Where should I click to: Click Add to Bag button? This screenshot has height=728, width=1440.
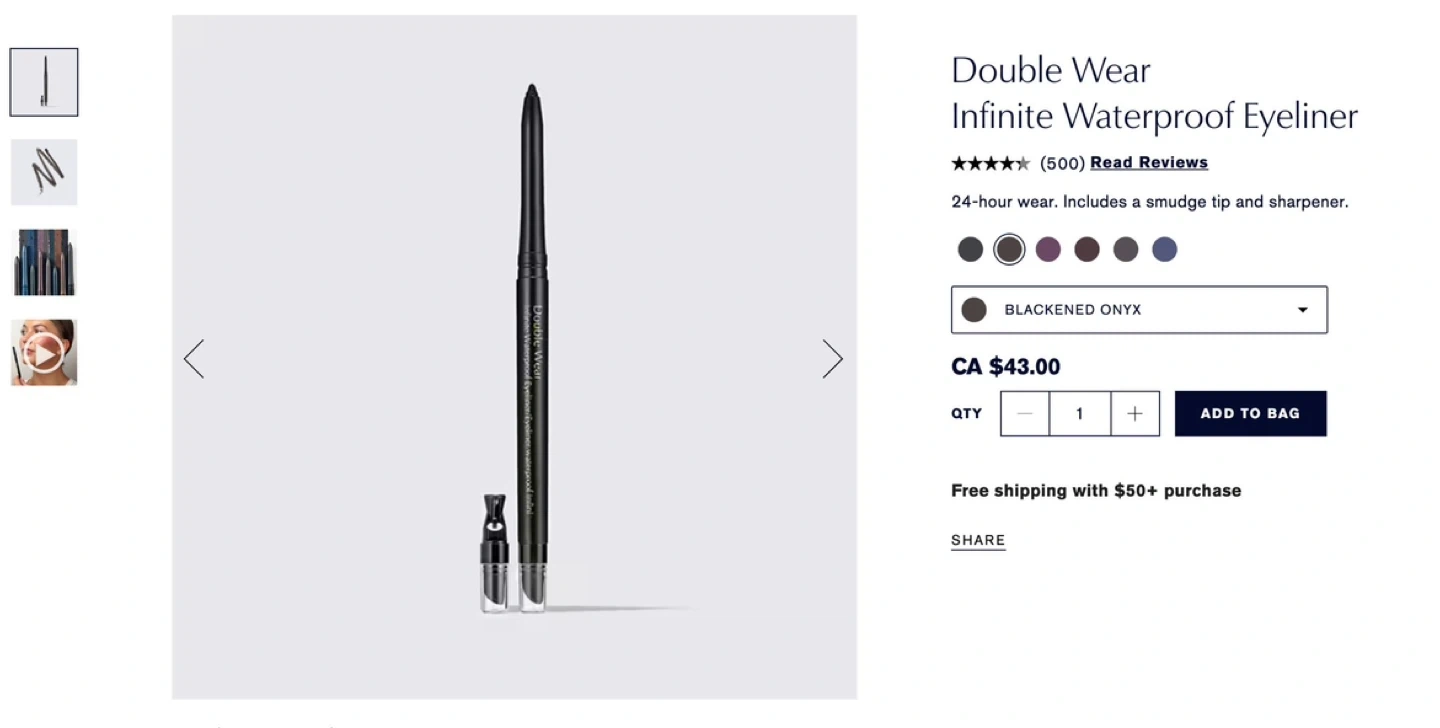coord(1250,414)
